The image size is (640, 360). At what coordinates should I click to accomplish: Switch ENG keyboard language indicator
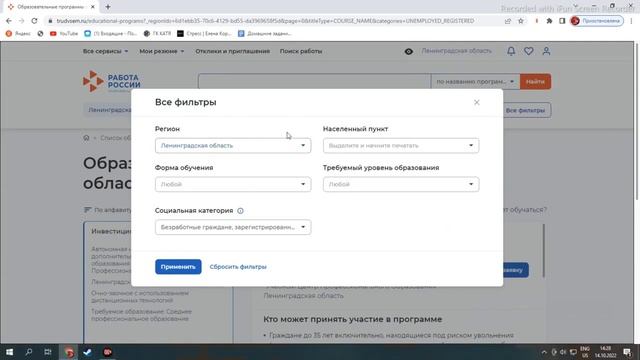coord(585,352)
